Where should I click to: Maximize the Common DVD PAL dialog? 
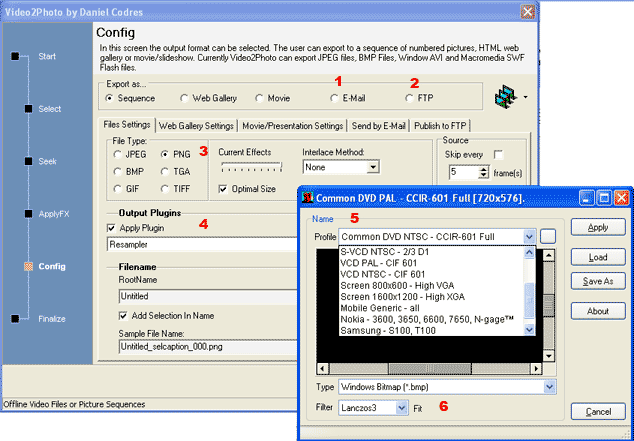[x=604, y=198]
